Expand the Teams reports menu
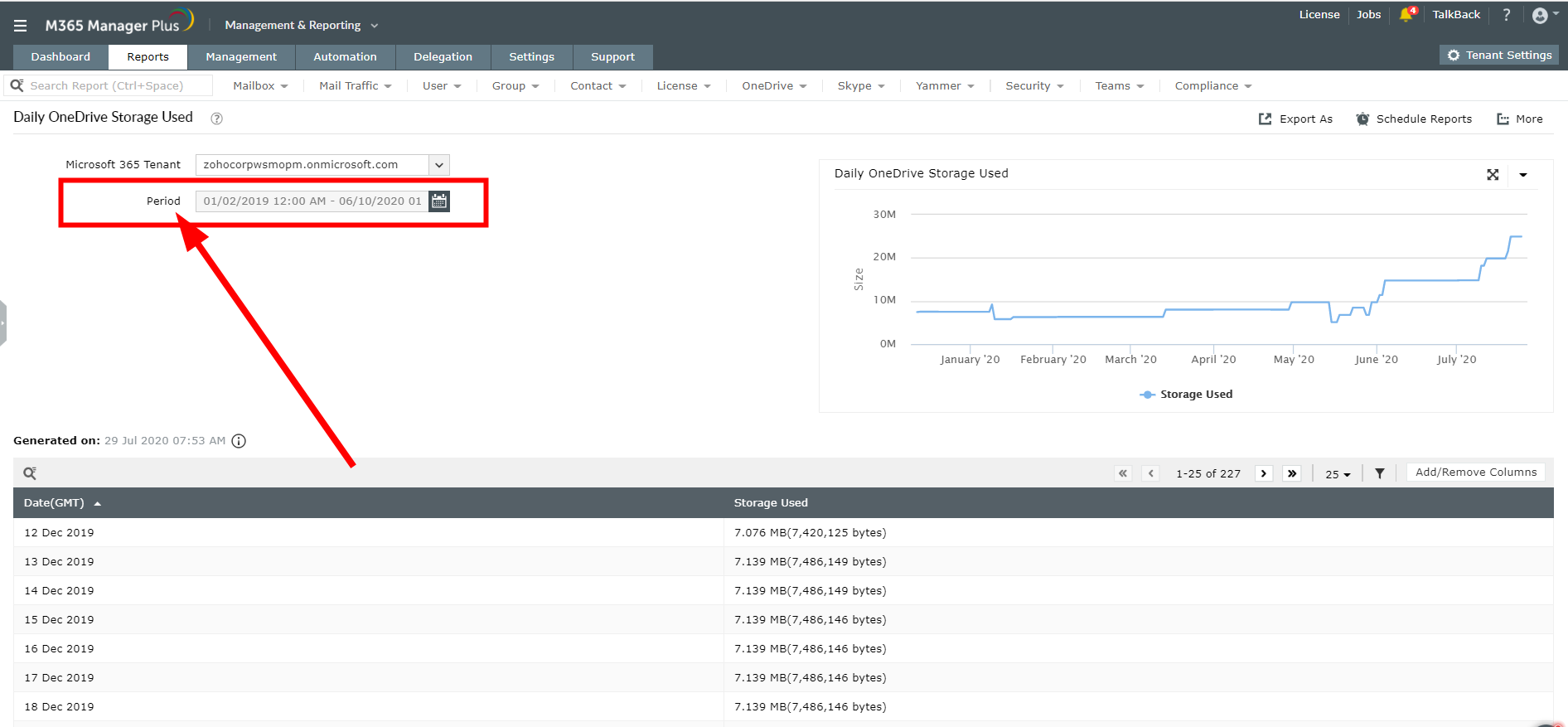The height and width of the screenshot is (727, 1568). pos(1120,85)
